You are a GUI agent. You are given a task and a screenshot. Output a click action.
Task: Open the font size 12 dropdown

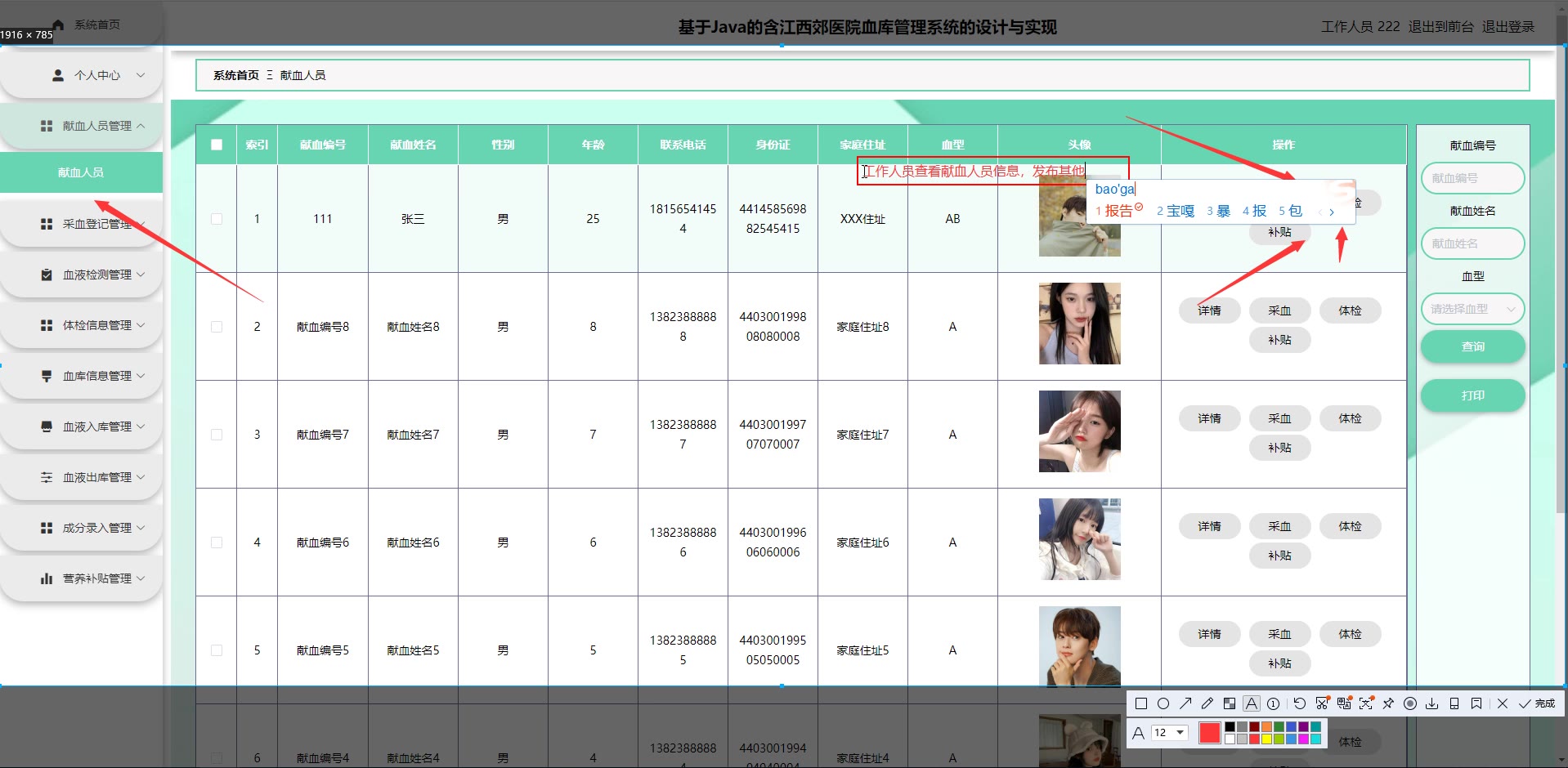point(1169,733)
